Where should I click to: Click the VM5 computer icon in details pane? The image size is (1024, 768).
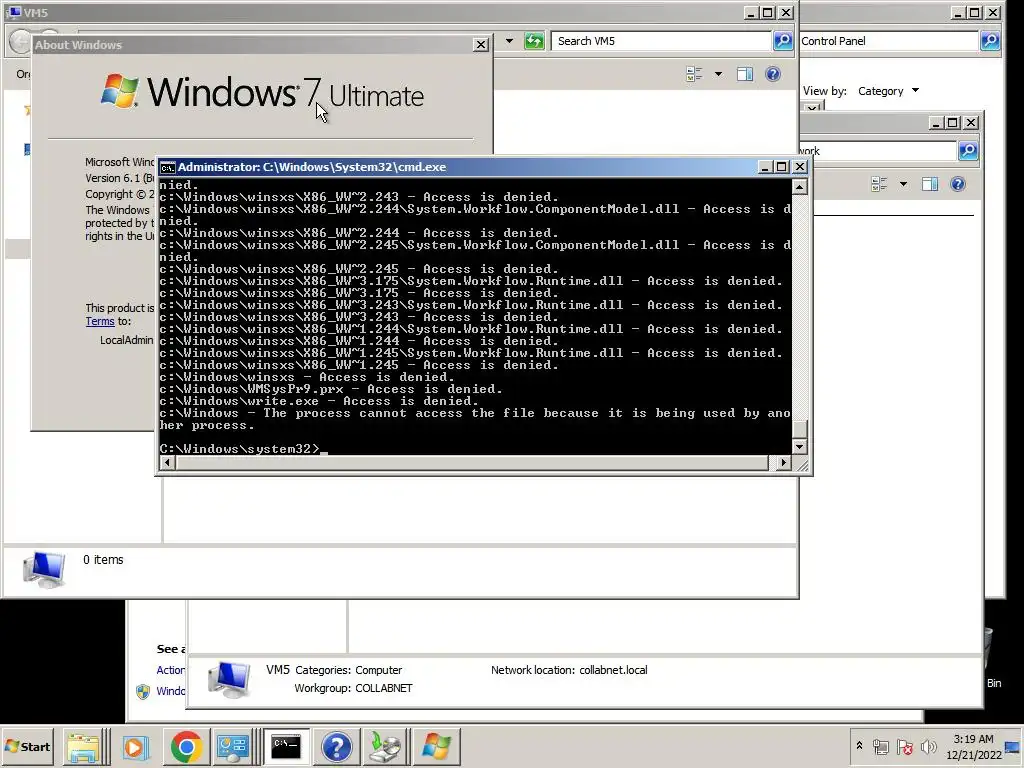[x=229, y=680]
